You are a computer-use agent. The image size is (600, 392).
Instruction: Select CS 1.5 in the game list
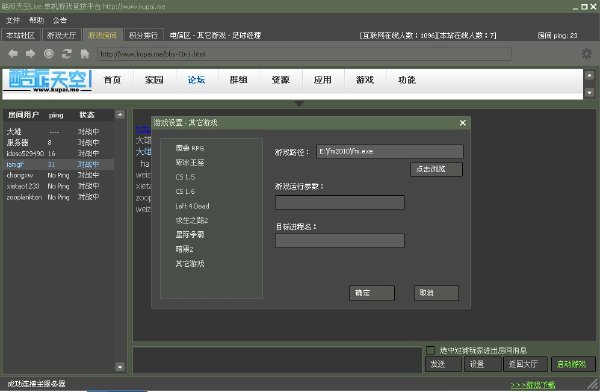tap(185, 177)
